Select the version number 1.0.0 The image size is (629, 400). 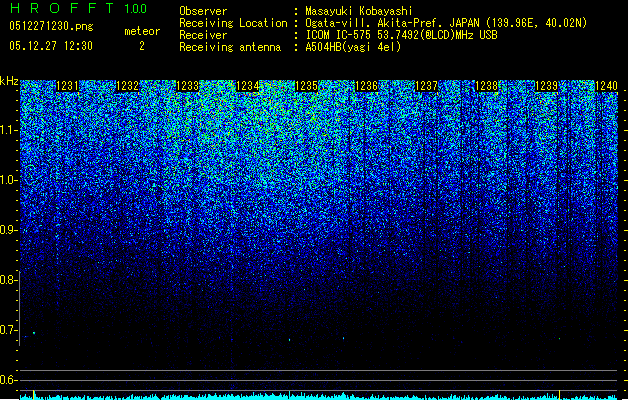(x=136, y=8)
